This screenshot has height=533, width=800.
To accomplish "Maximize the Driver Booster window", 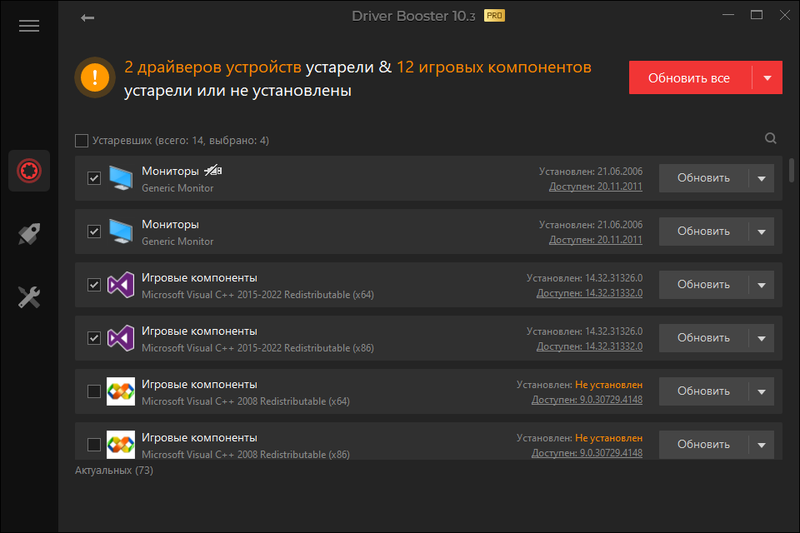I will (x=757, y=15).
